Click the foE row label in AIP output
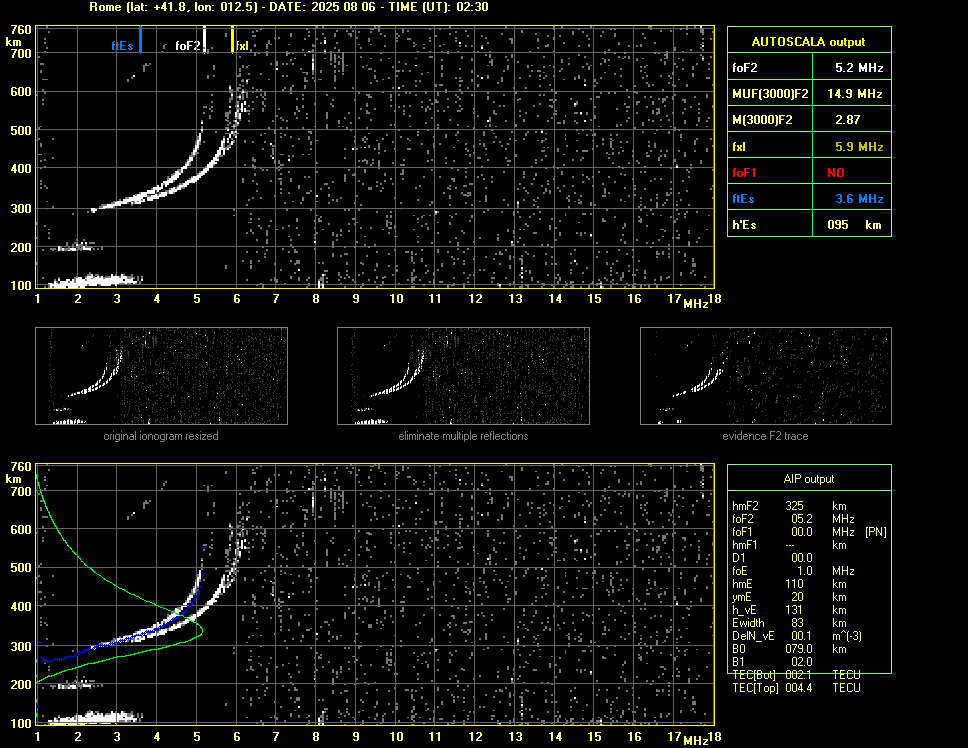The height and width of the screenshot is (748, 968). [740, 571]
